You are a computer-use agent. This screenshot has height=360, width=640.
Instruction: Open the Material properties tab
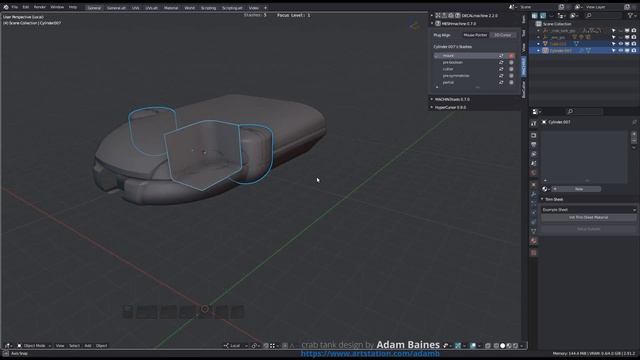click(x=533, y=241)
